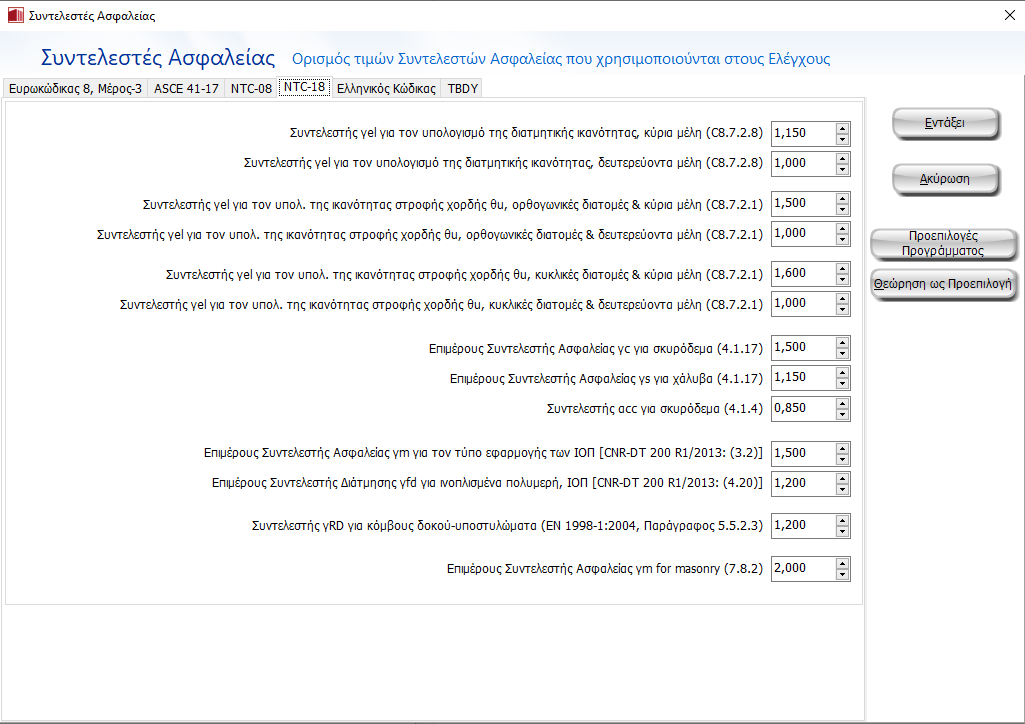Viewport: 1025px width, 724px height.
Task: Switch to the Ευρωκώδικας 8, Μέρος-3 tab
Action: point(75,88)
